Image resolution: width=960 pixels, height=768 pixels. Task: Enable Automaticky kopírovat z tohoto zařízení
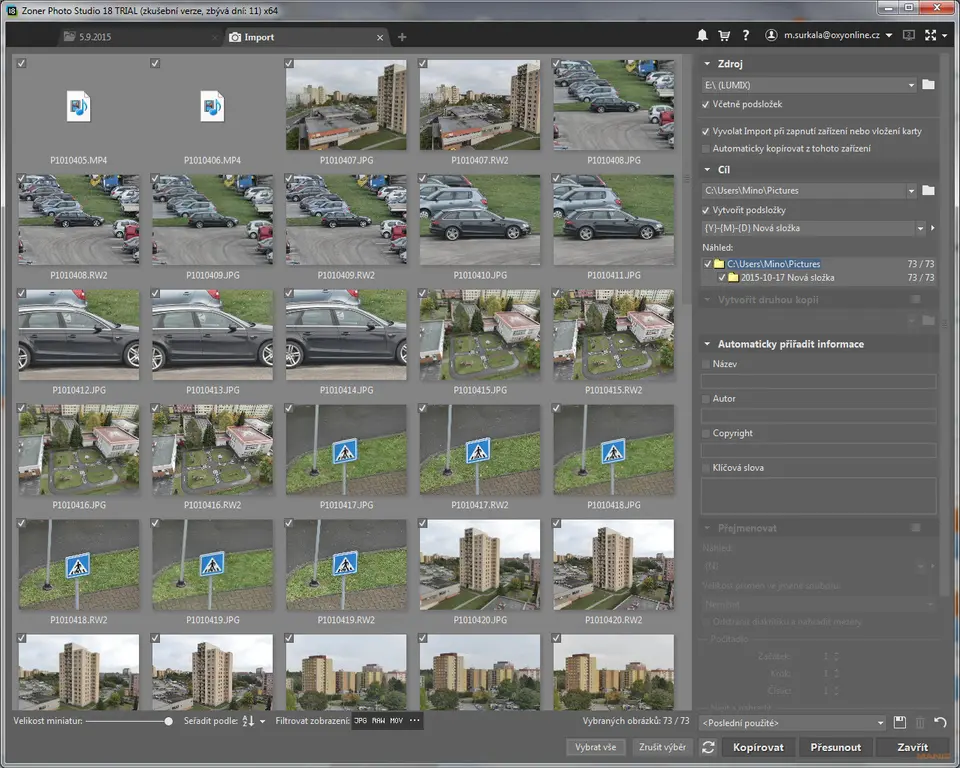tap(706, 148)
